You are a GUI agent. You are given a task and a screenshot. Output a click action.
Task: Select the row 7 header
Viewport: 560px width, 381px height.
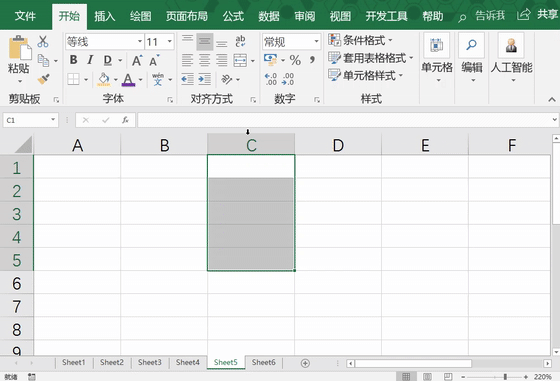click(16, 306)
